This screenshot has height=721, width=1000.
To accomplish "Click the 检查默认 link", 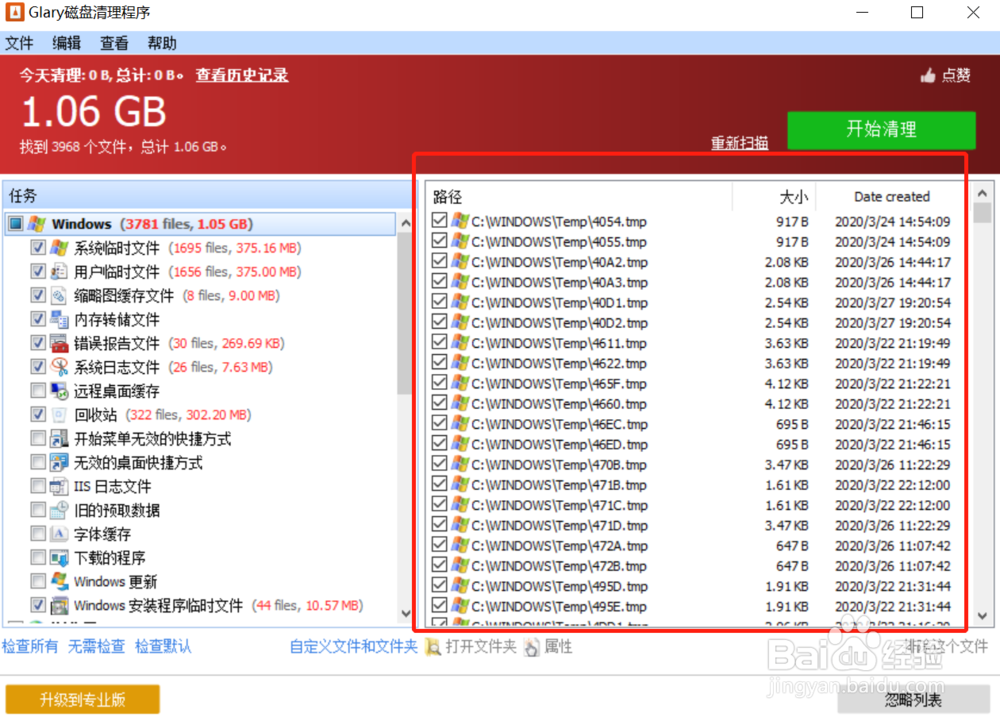I will [163, 646].
